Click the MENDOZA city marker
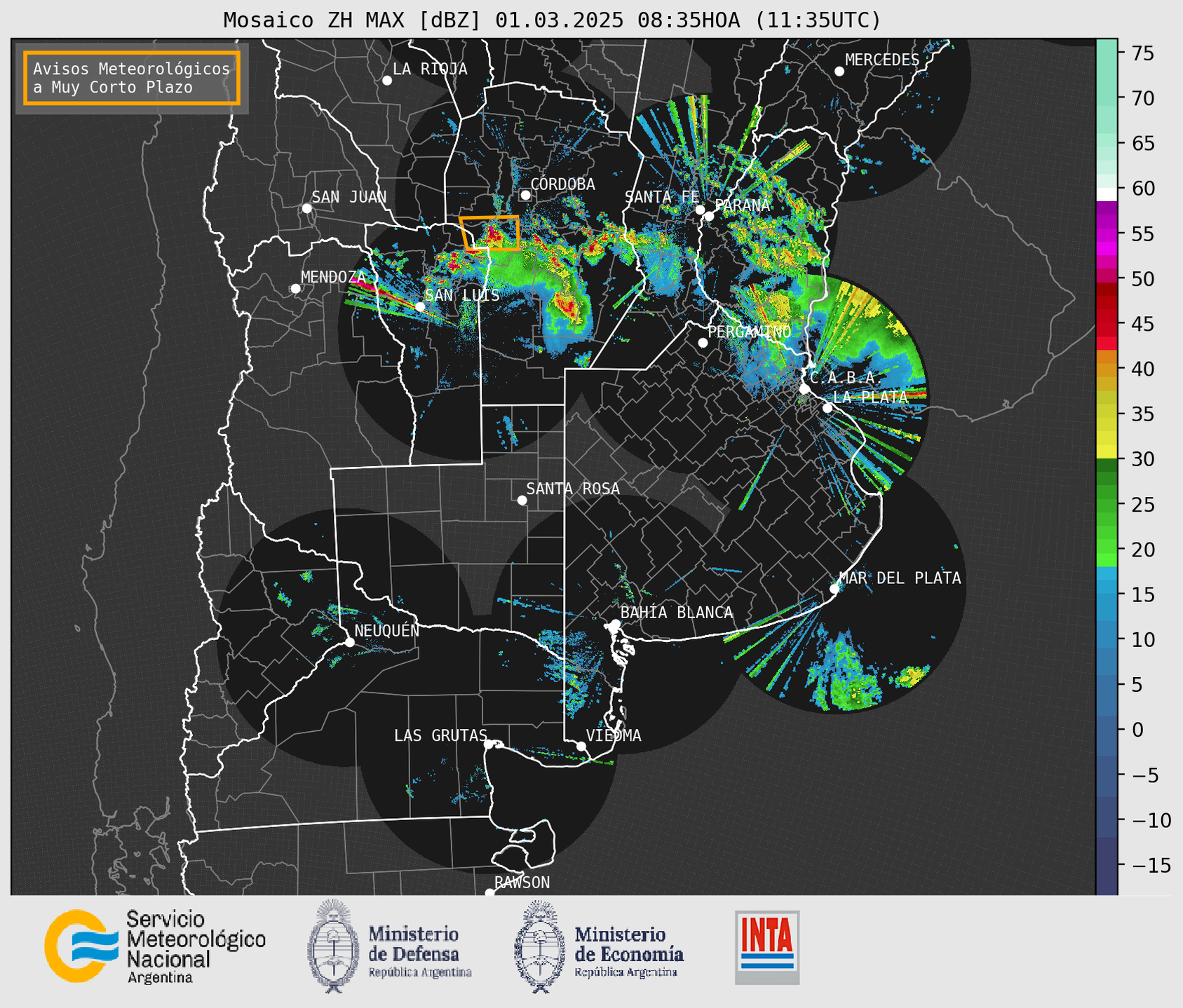 pyautogui.click(x=295, y=289)
